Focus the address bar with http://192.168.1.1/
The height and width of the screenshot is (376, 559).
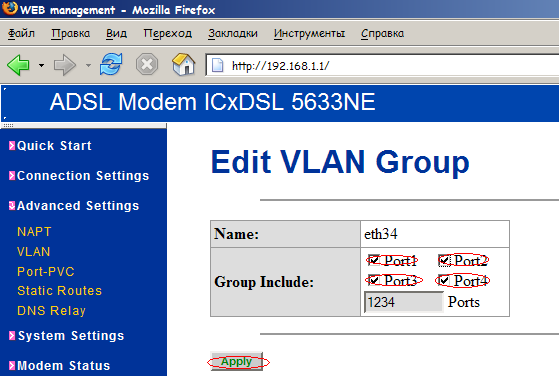click(382, 66)
